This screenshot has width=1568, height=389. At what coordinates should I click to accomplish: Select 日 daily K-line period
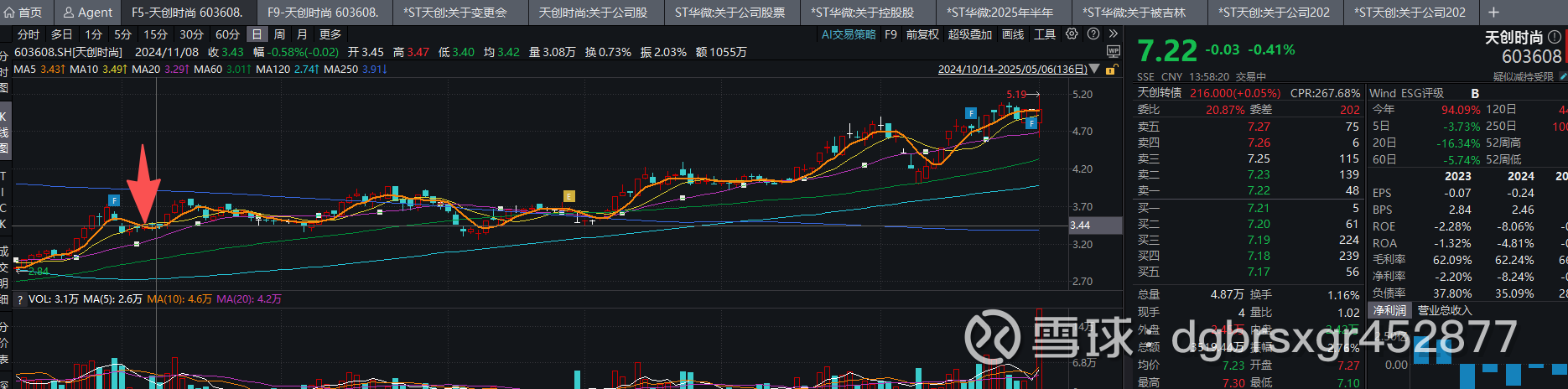click(257, 34)
